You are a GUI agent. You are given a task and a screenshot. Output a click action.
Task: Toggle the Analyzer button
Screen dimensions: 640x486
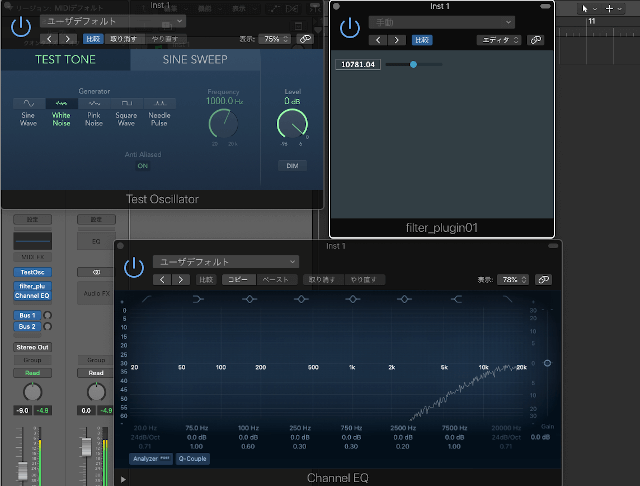pos(151,459)
